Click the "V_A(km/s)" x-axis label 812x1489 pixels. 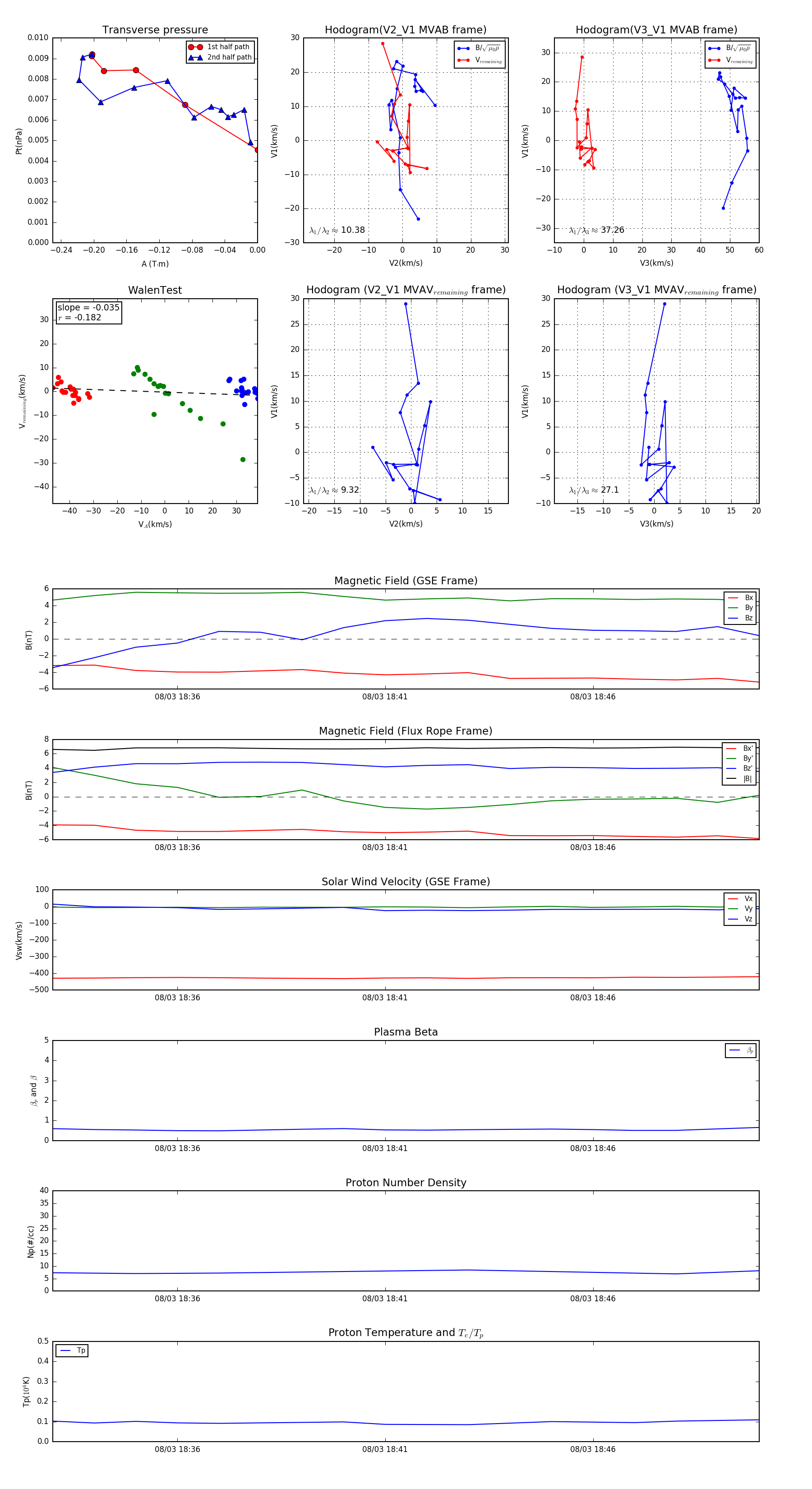point(155,524)
